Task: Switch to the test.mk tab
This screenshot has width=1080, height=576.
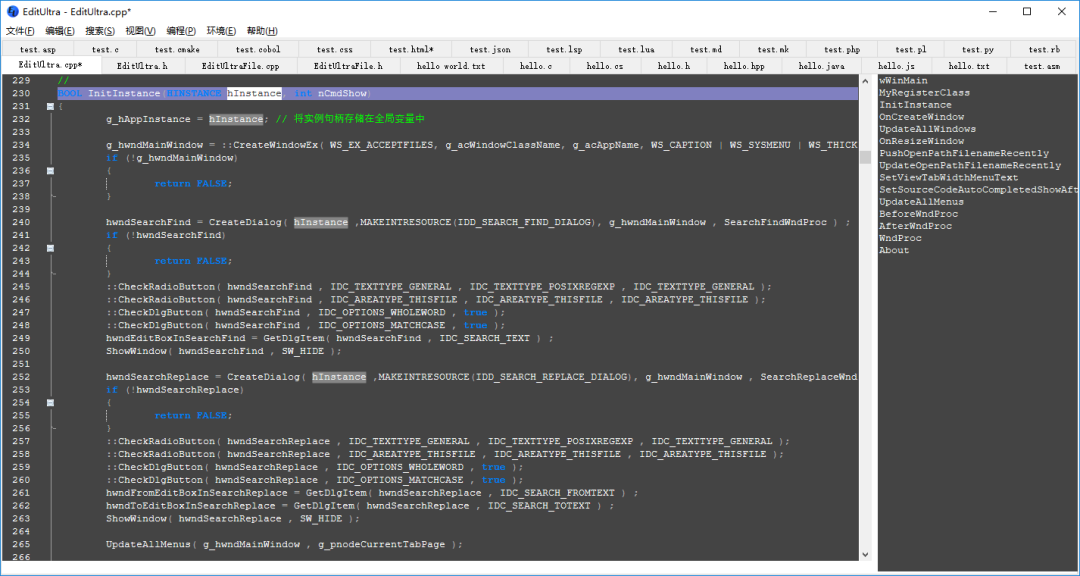Action: pyautogui.click(x=773, y=50)
